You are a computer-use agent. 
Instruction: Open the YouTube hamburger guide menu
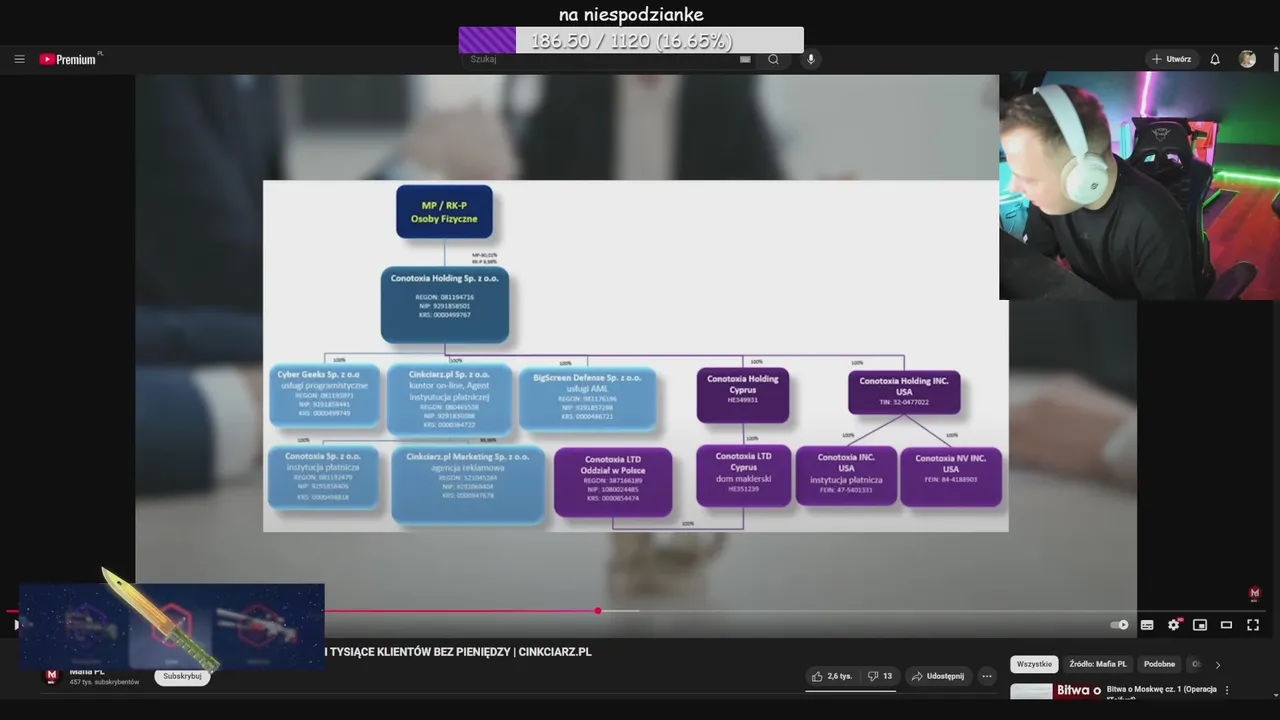(19, 59)
